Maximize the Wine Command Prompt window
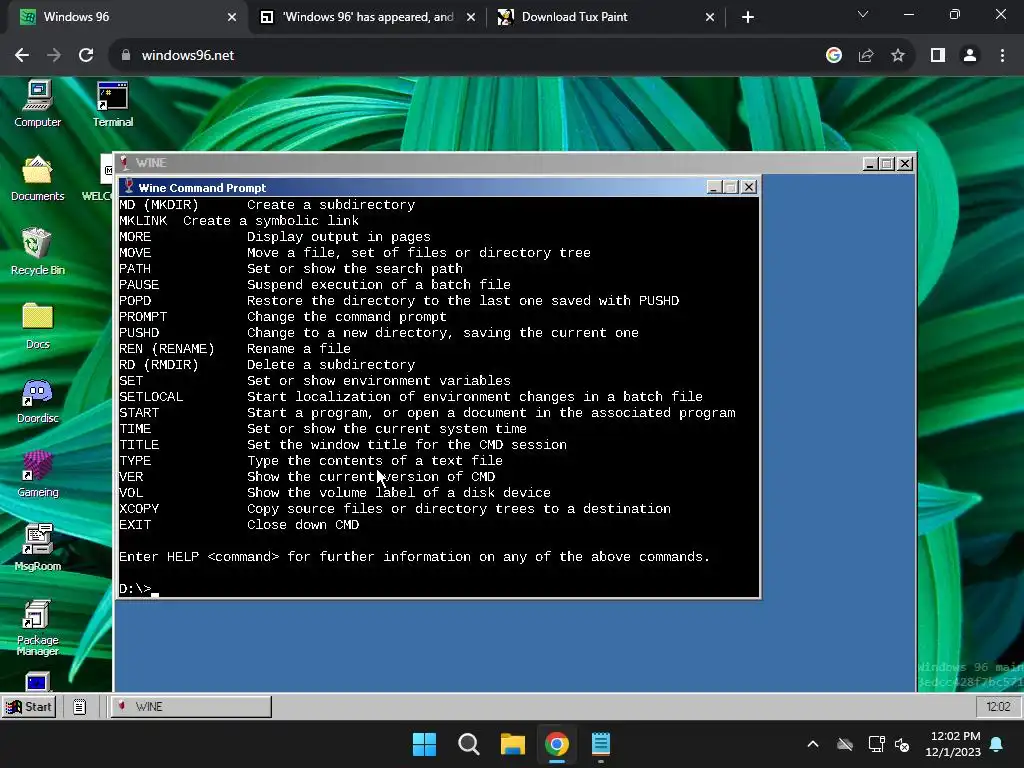Image resolution: width=1024 pixels, height=768 pixels. [x=731, y=187]
